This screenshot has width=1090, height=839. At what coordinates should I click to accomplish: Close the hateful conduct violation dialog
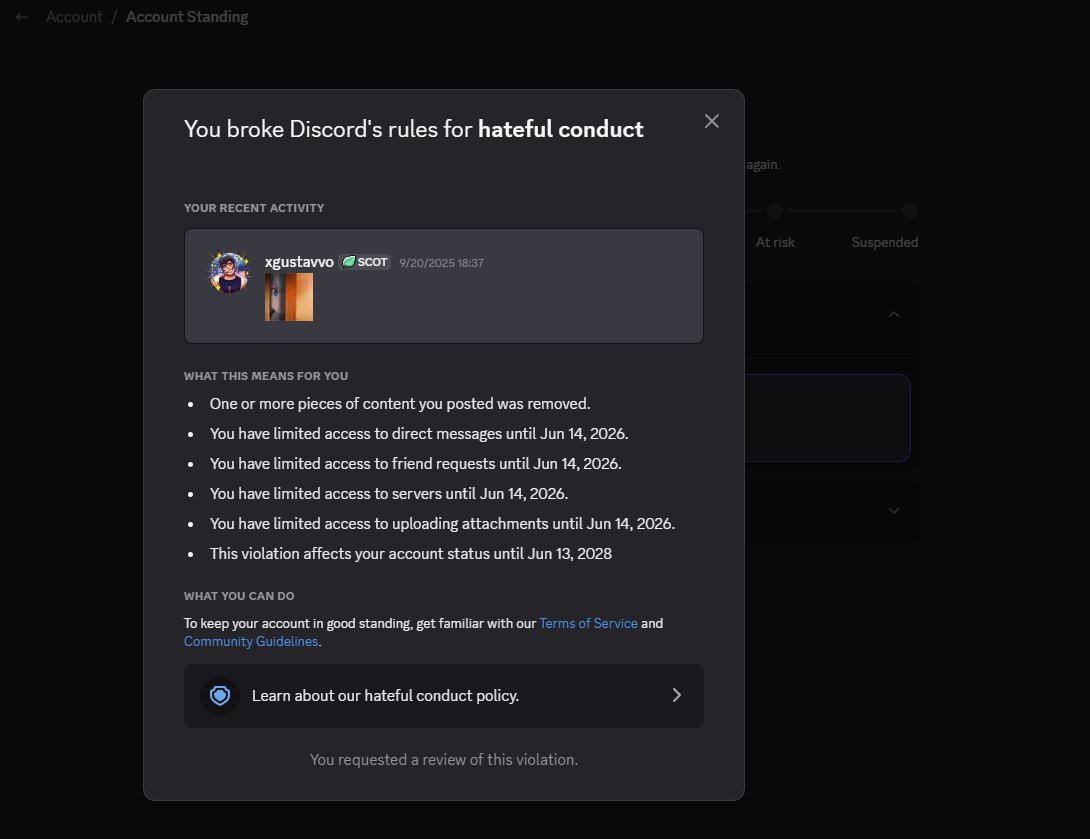click(x=711, y=121)
